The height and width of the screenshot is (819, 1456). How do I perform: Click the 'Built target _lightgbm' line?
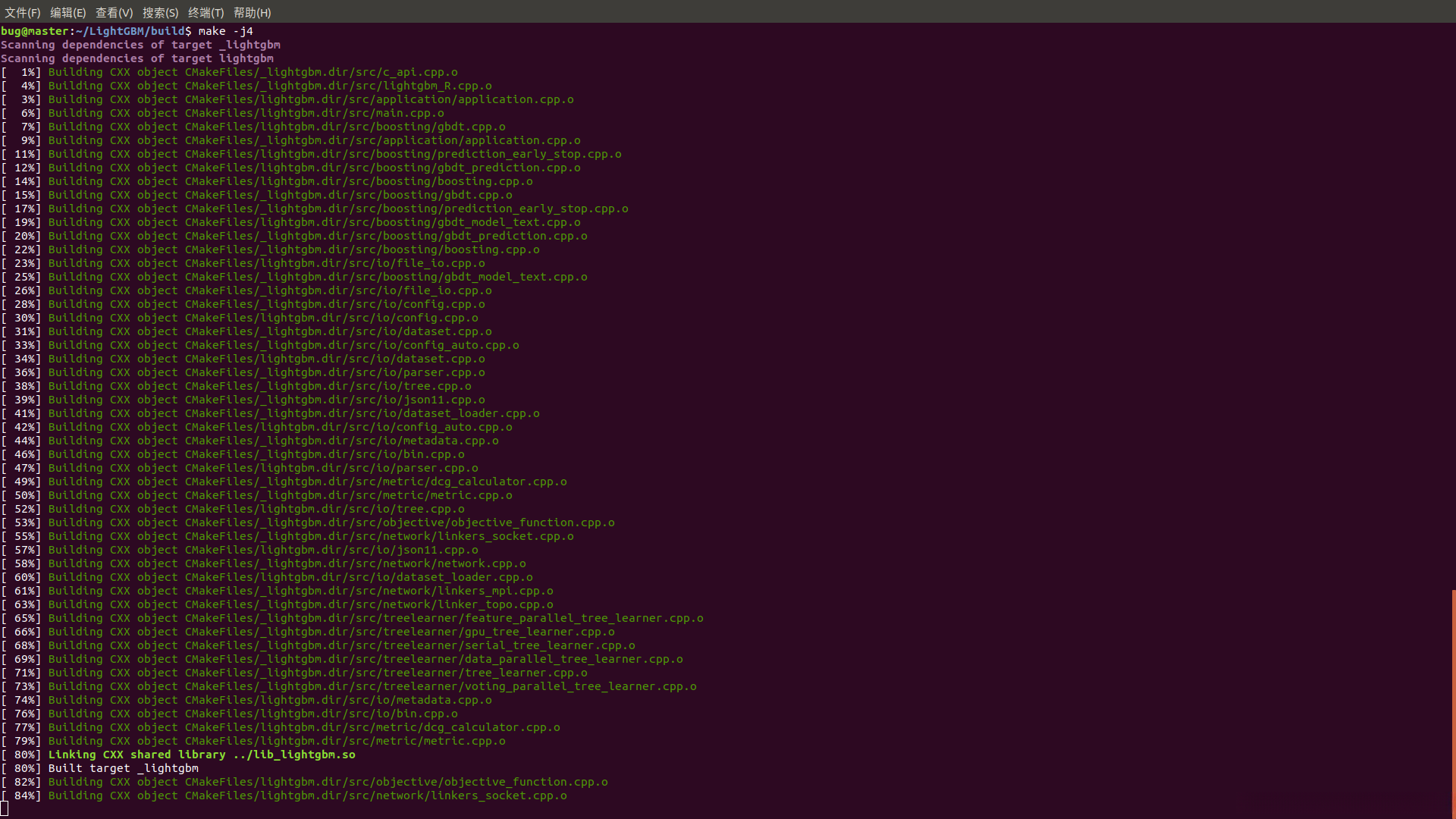tap(123, 768)
